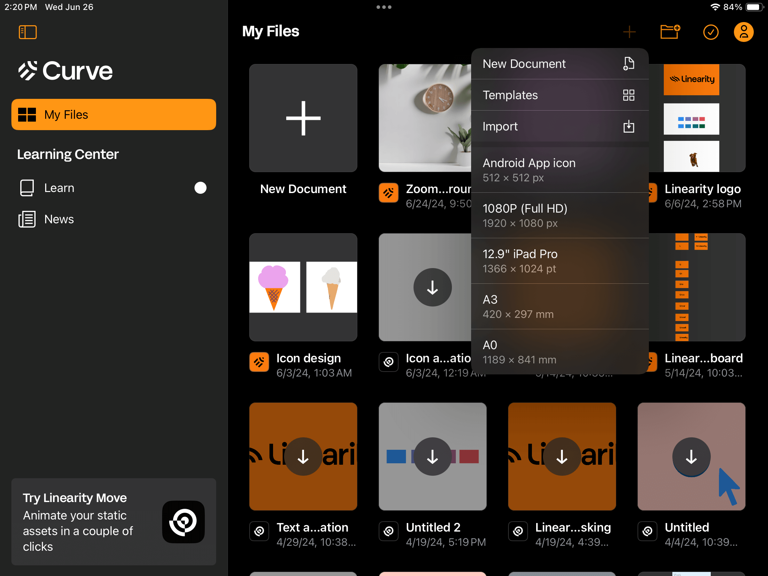Choose Import from the popup menu
Image resolution: width=768 pixels, height=576 pixels.
pos(560,126)
